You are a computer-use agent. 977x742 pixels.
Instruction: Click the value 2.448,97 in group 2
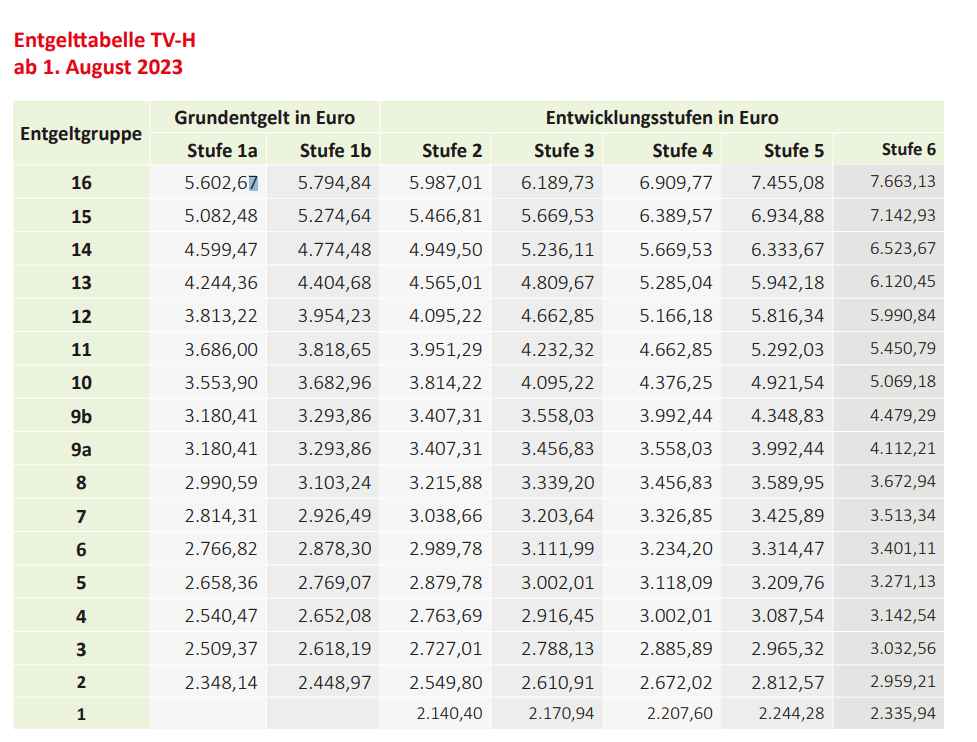coord(334,682)
